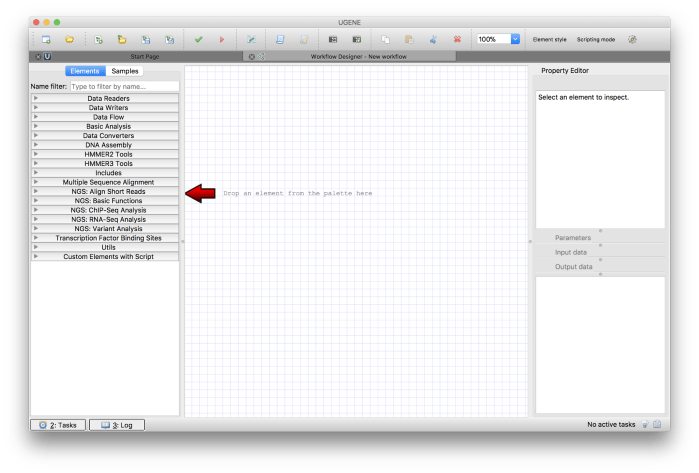Switch palette to the Elements view
699x473 pixels.
[x=85, y=71]
